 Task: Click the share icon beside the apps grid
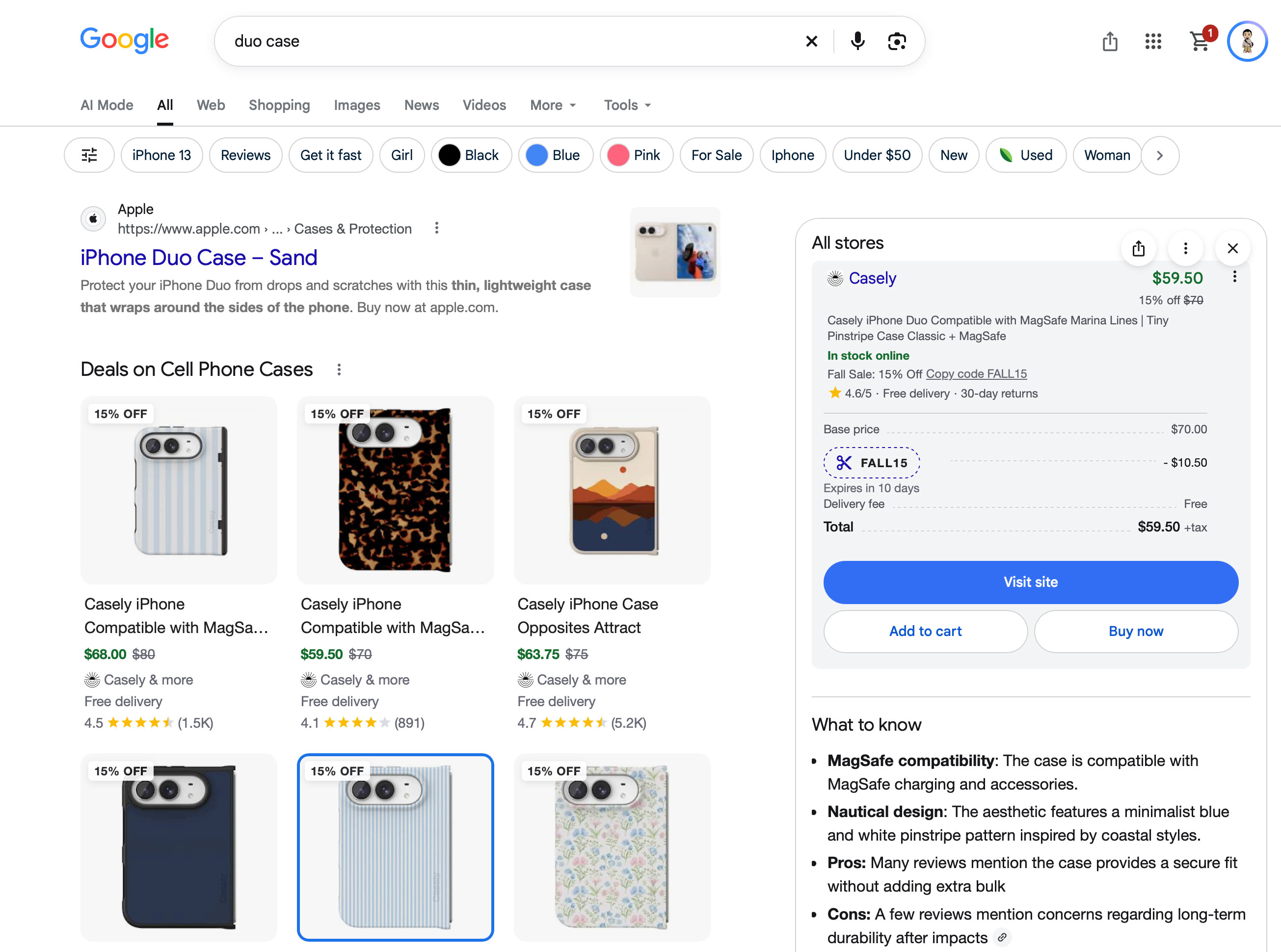click(1110, 42)
